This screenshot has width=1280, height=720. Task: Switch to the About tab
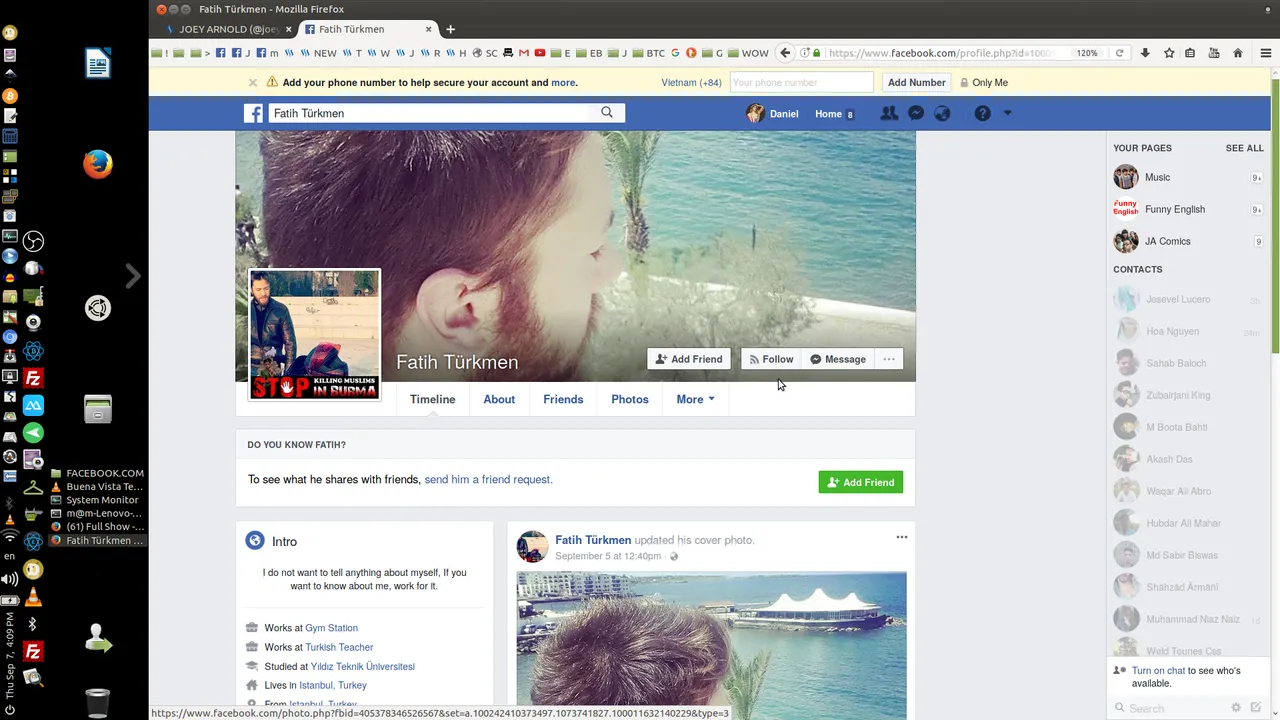499,399
